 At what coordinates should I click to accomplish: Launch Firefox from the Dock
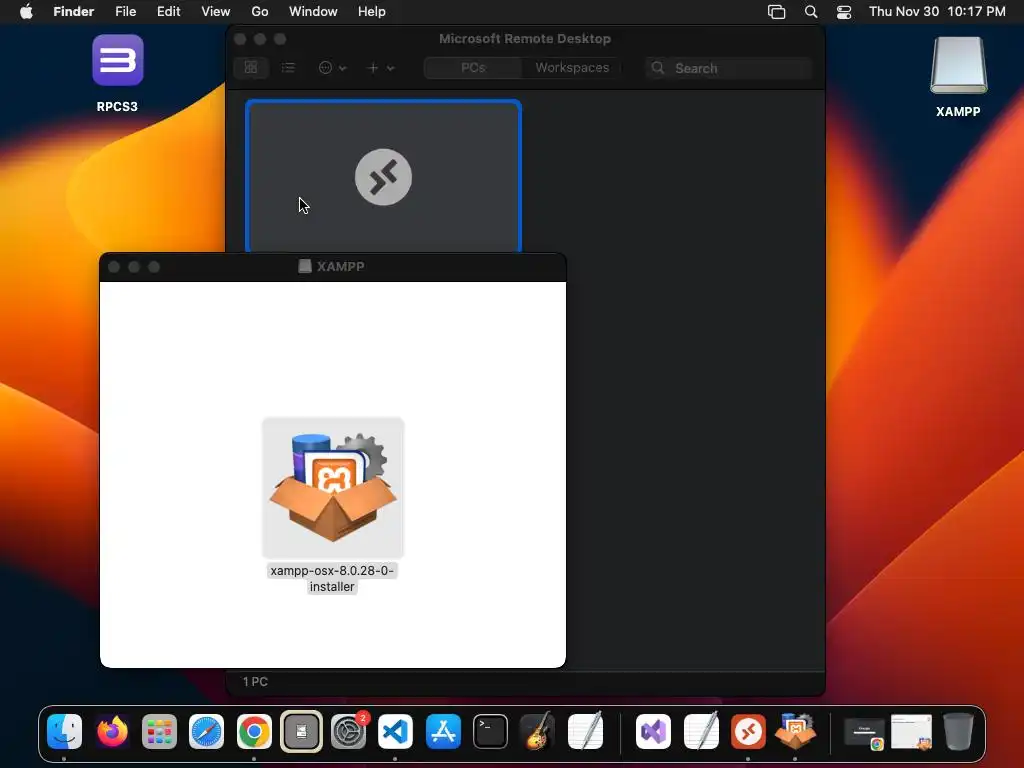point(112,731)
